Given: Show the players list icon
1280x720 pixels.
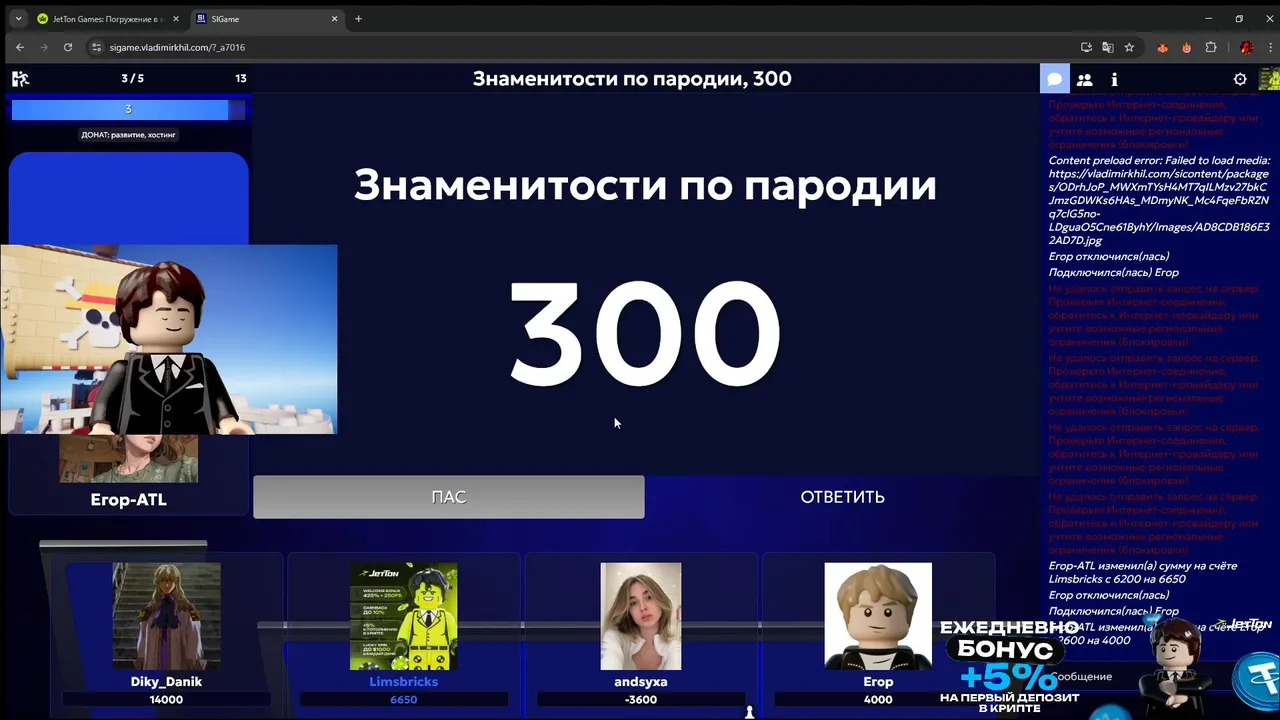Looking at the screenshot, I should click(1084, 79).
